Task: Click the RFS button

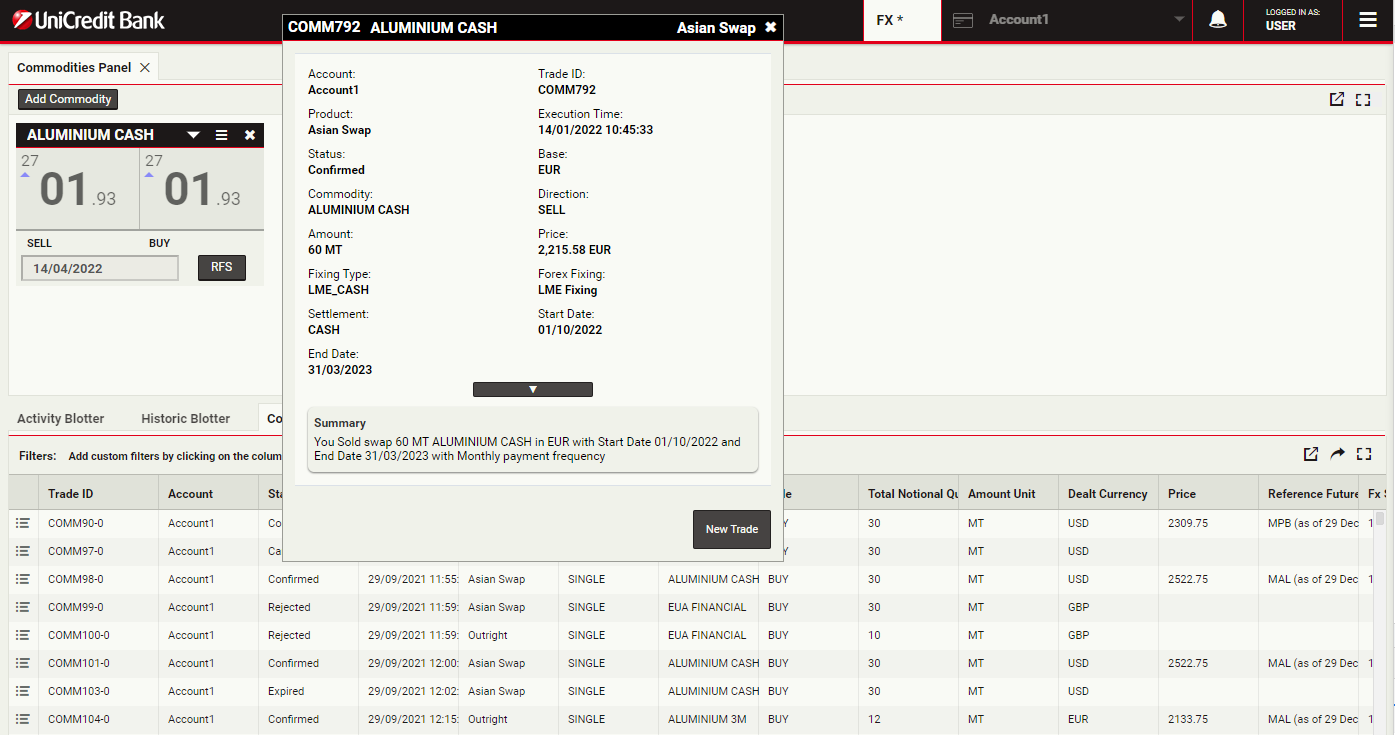Action: click(221, 268)
